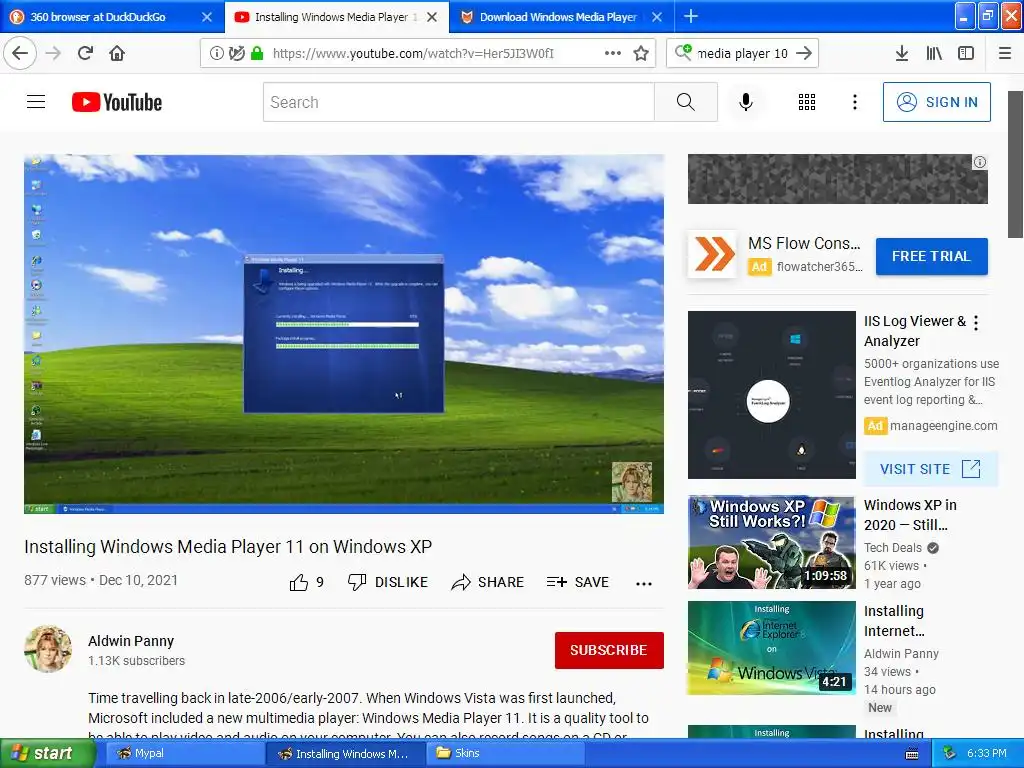Screen dimensions: 1024x768
Task: Open Installing Internet Explorer video thumbnail
Action: pos(771,648)
